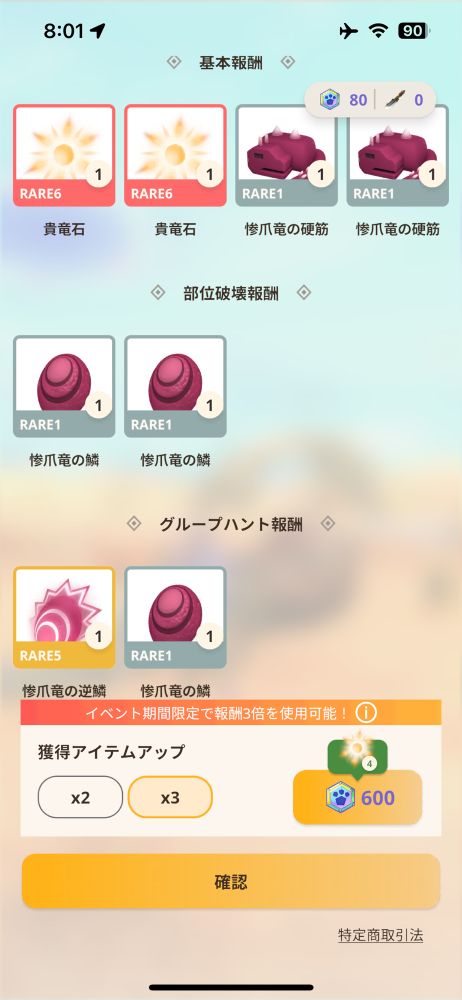Tap the first 貴竜石 RARE6 reward icon
Image resolution: width=462 pixels, height=1000 pixels.
[64, 156]
